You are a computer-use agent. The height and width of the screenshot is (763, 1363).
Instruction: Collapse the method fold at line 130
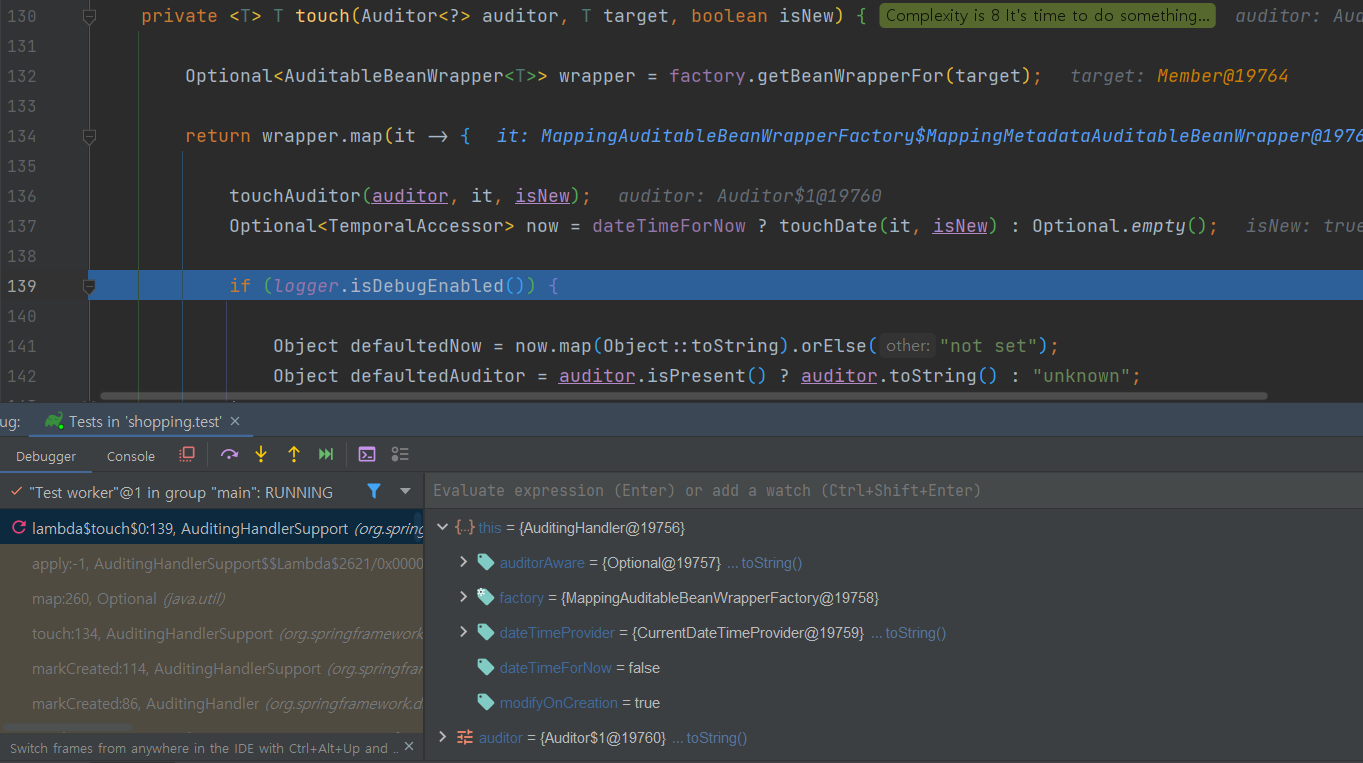(x=89, y=16)
